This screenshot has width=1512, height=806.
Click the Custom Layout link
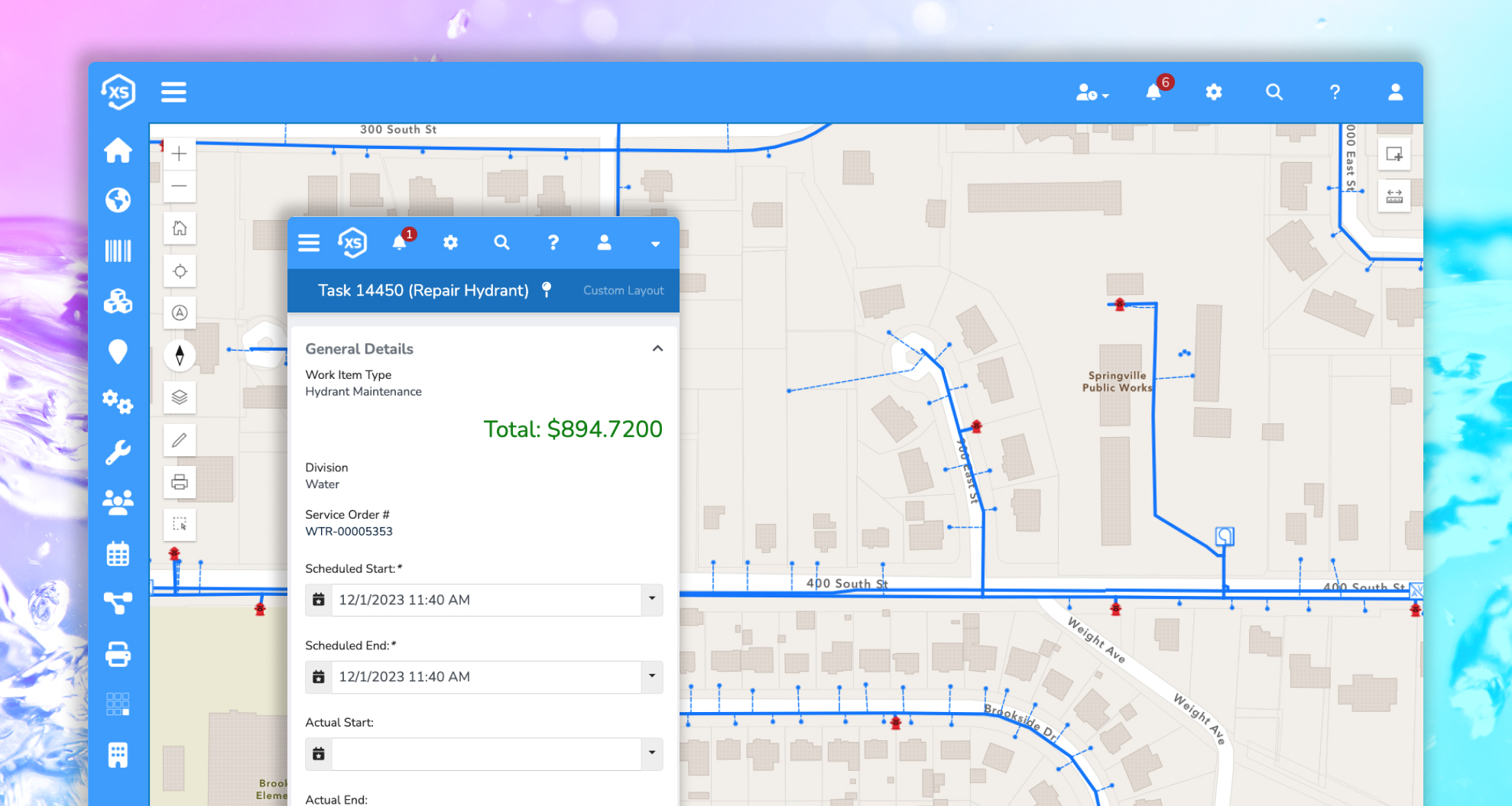623,290
